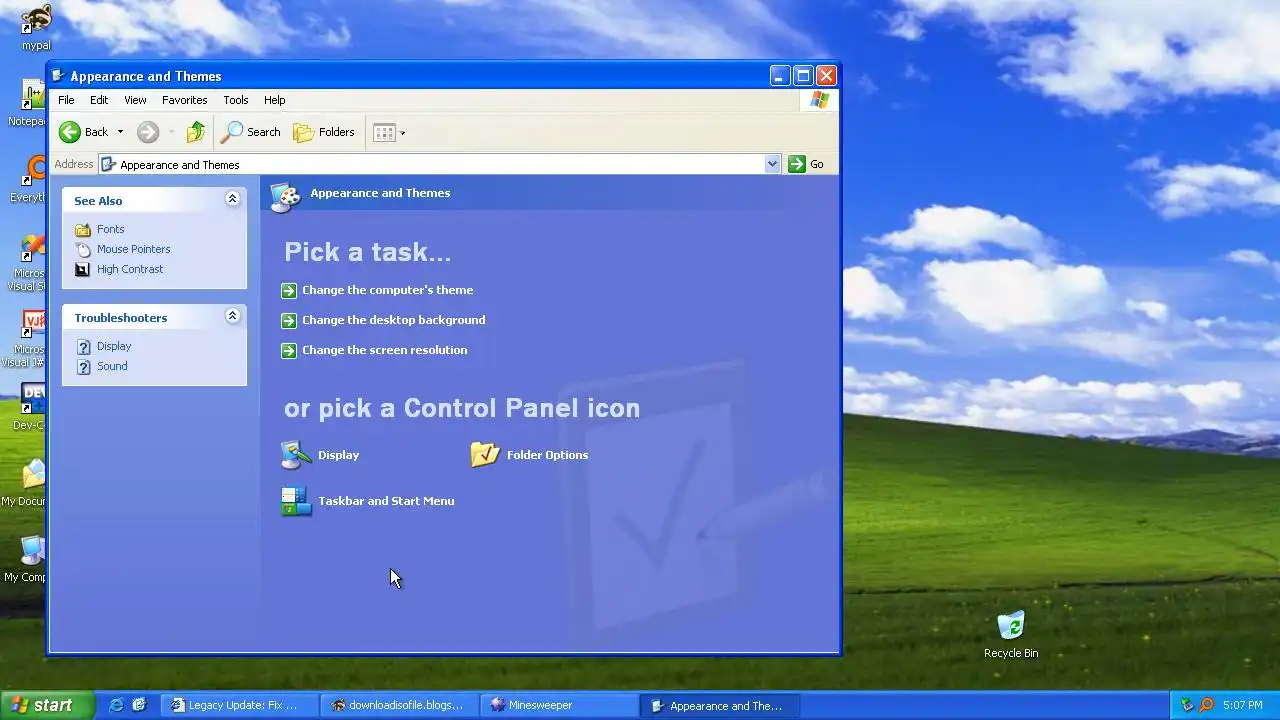Switch to Minesweeper taskbar button
The height and width of the screenshot is (720, 1280).
click(559, 705)
